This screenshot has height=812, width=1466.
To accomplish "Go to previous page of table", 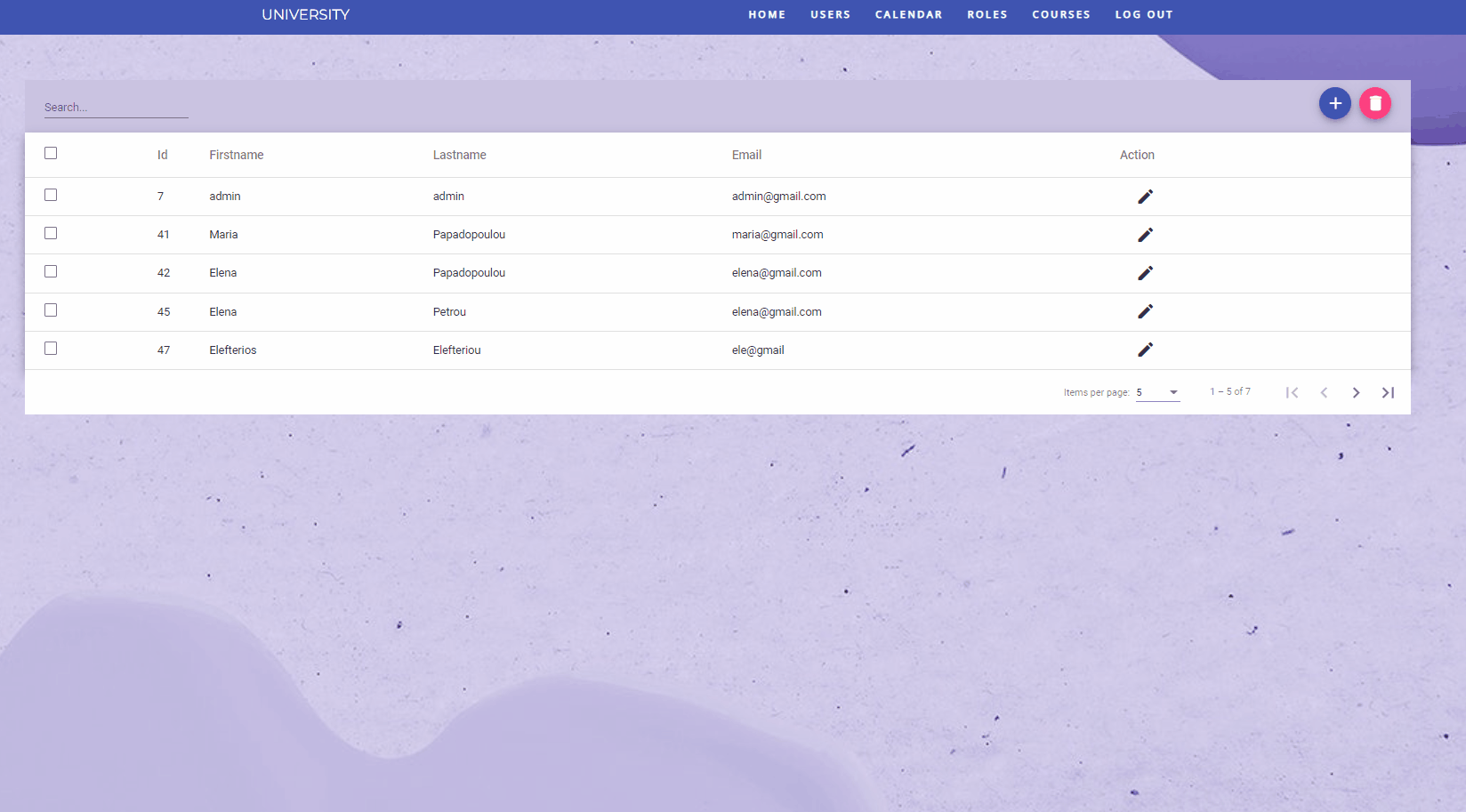I will 1324,392.
